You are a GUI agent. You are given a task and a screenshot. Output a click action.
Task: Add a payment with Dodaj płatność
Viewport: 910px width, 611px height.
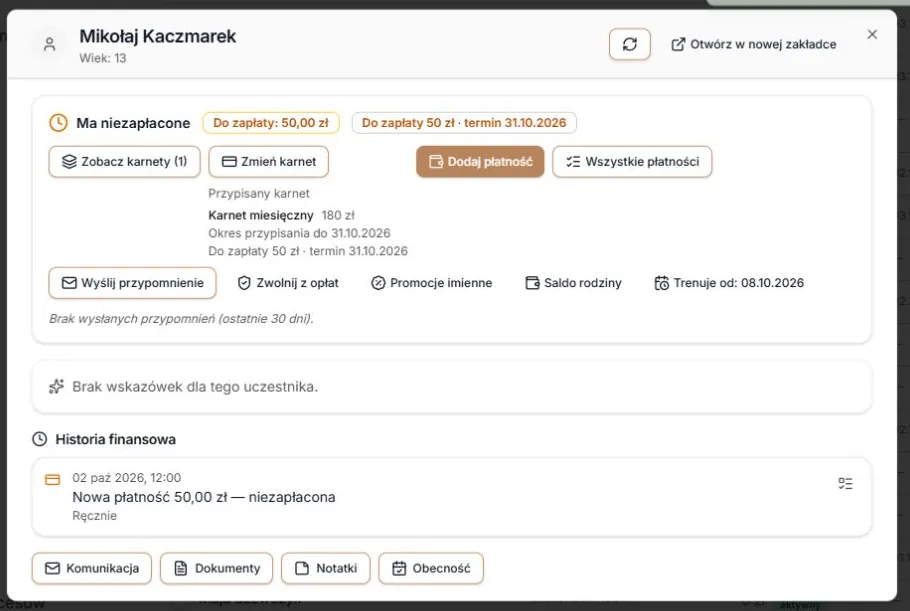480,162
